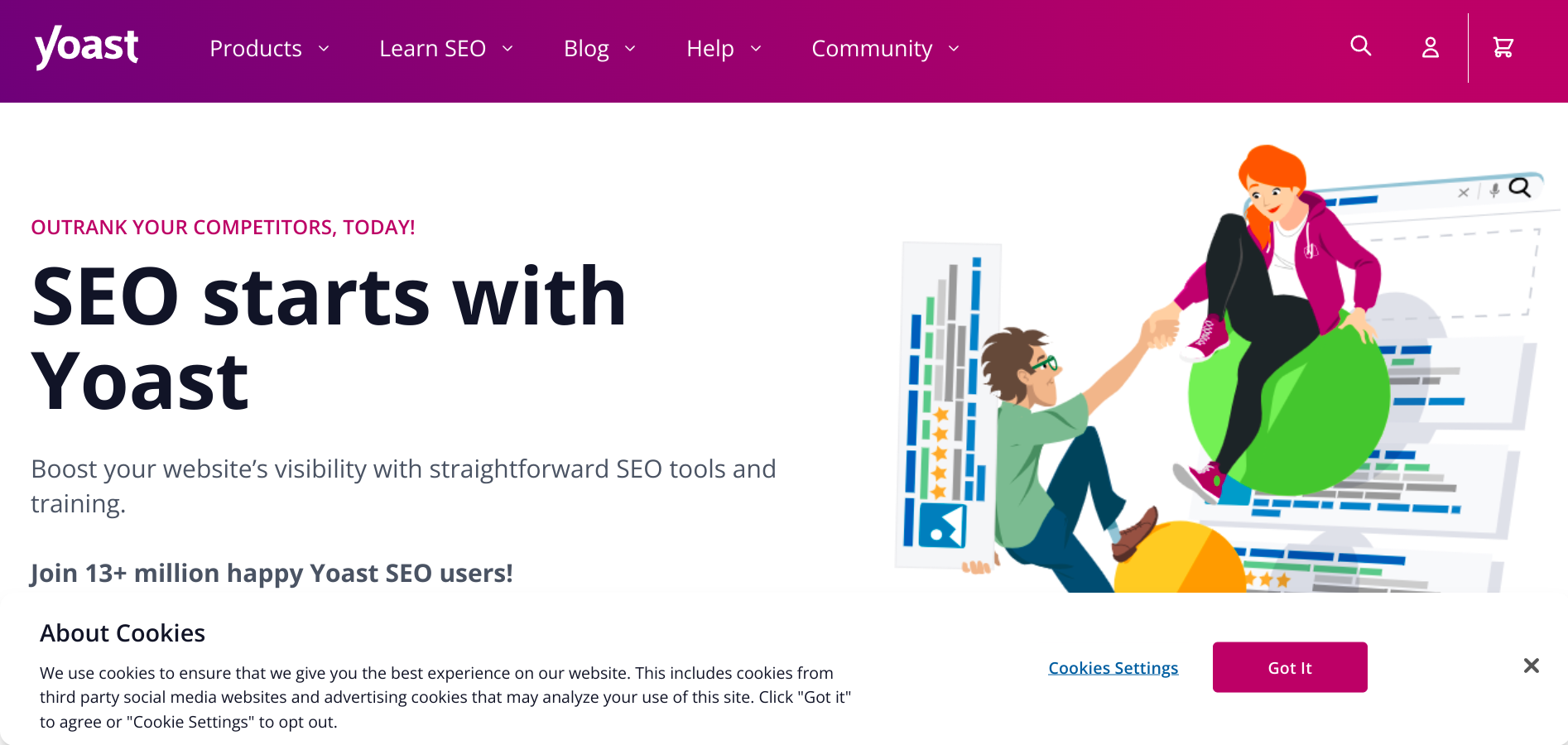Screen dimensions: 1568x745
Task: Click the Join 13+ million users text
Action: coord(272,573)
